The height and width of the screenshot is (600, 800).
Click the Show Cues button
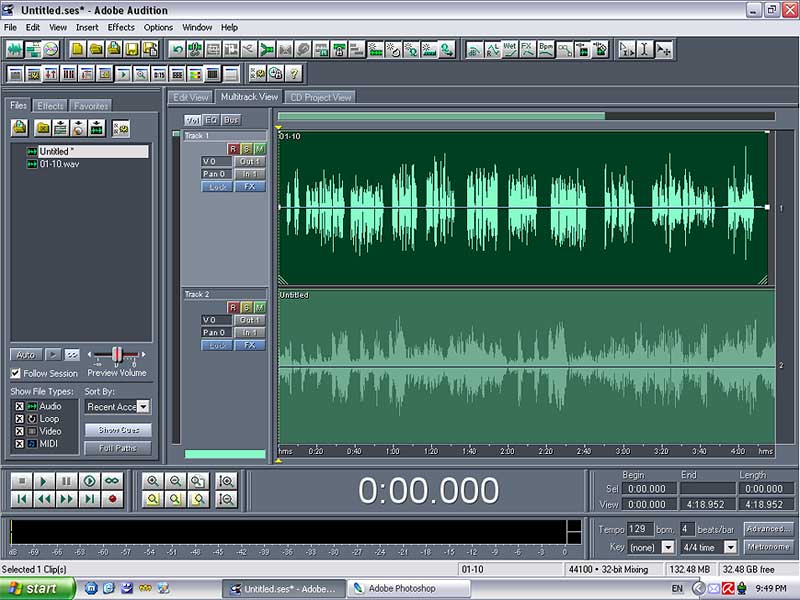[x=118, y=430]
